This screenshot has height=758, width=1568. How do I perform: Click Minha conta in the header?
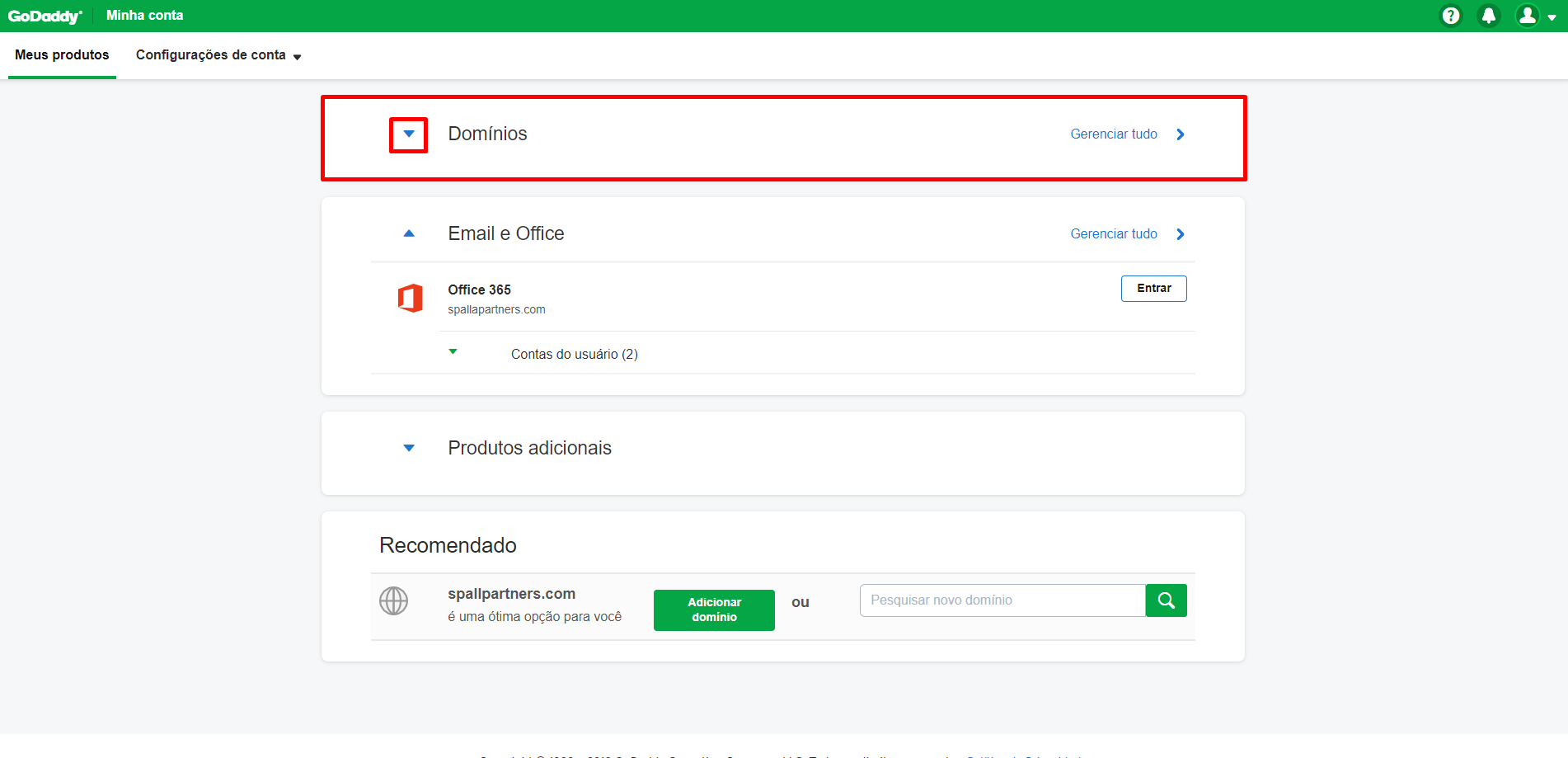(x=144, y=16)
